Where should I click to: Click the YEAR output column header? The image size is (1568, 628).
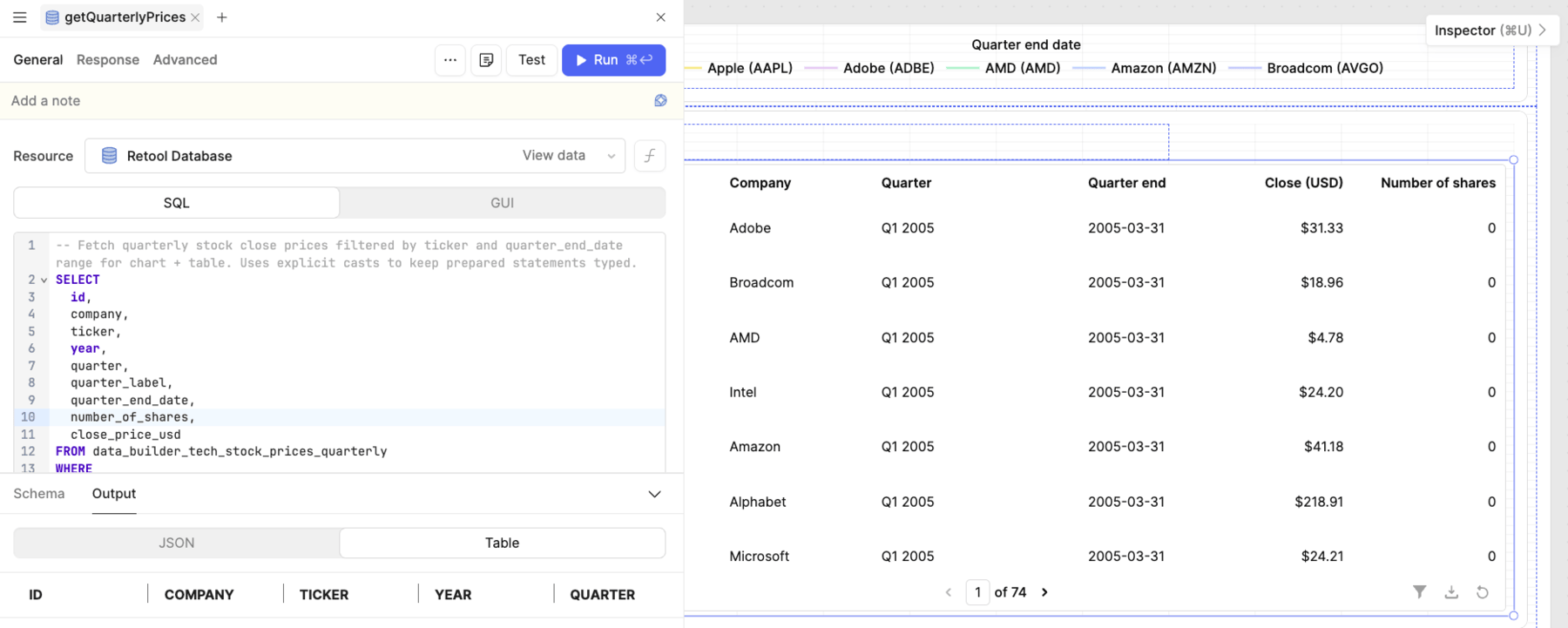(x=453, y=595)
